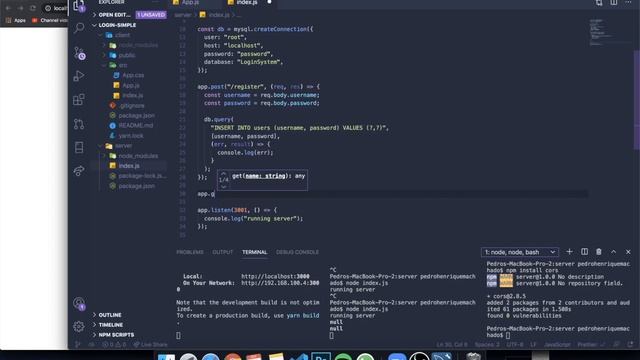This screenshot has height=360, width=640.
Task: Select the TERMINAL panel tab
Action: tap(254, 252)
